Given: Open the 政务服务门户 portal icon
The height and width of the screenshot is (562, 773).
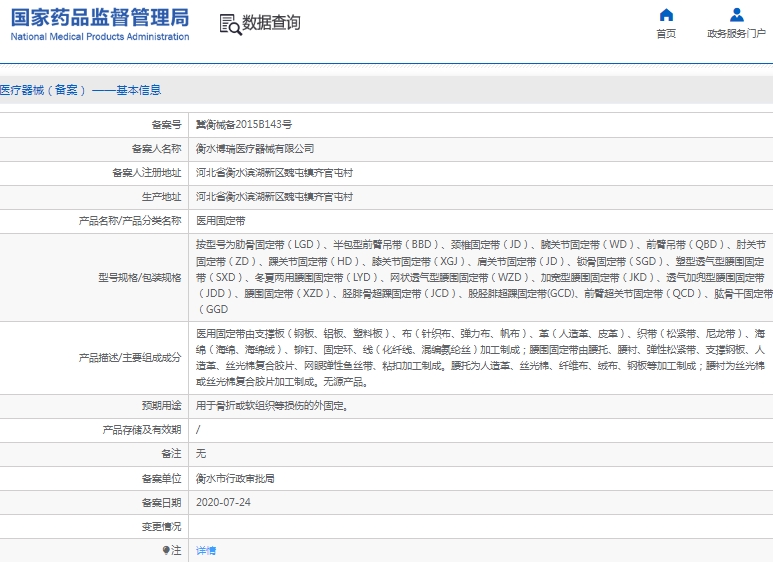Looking at the screenshot, I should tap(737, 15).
